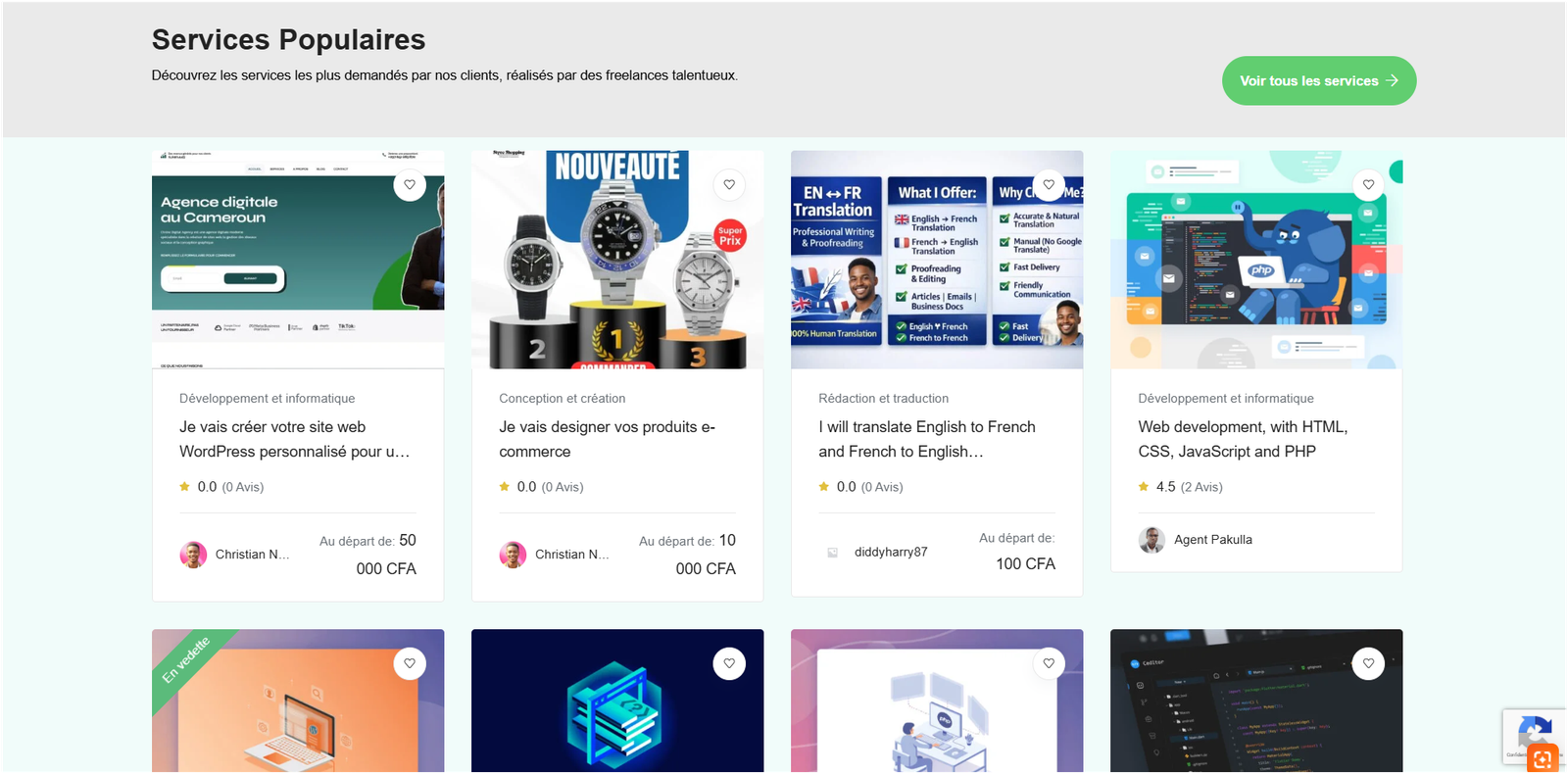Open 'Je vais créer votre site web' title
Image resolution: width=1568 pixels, height=774 pixels.
[x=294, y=439]
